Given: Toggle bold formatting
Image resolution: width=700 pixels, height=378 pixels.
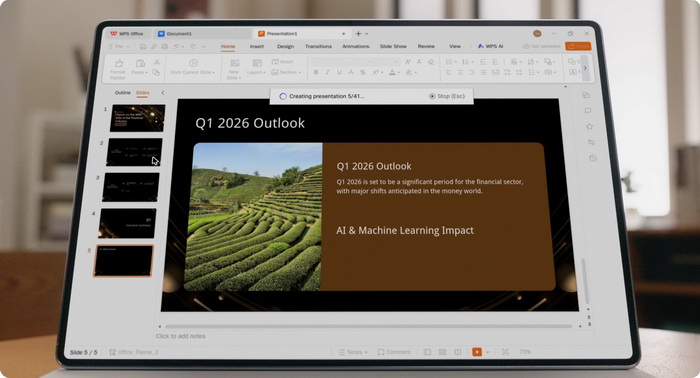Looking at the screenshot, I should (x=316, y=72).
